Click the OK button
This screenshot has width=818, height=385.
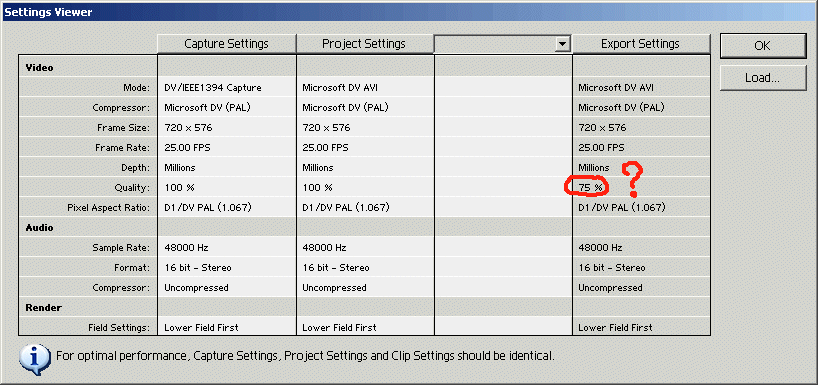coord(762,46)
